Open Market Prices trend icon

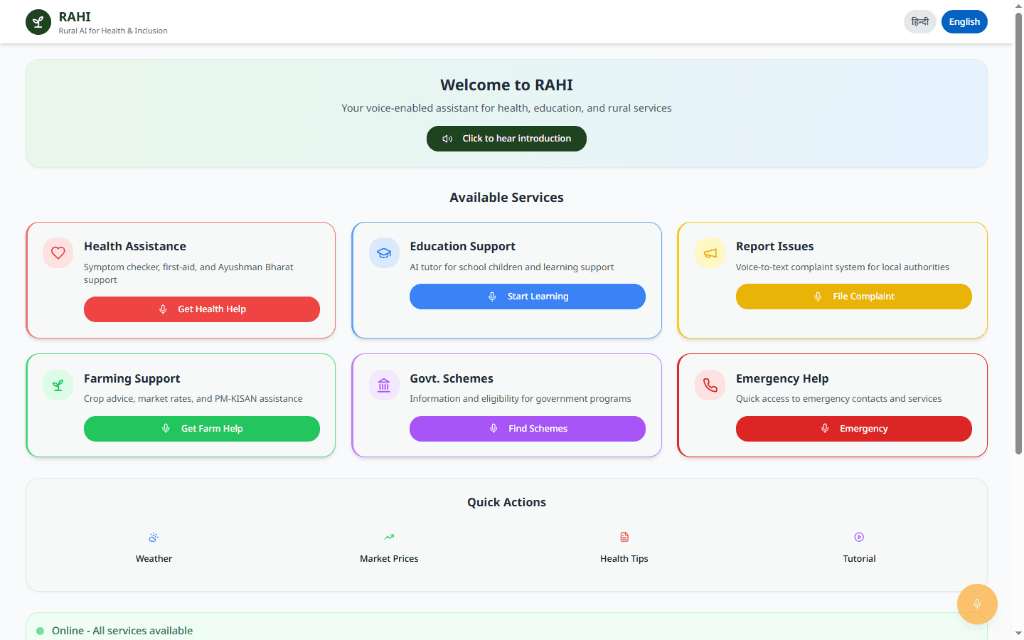tap(389, 537)
